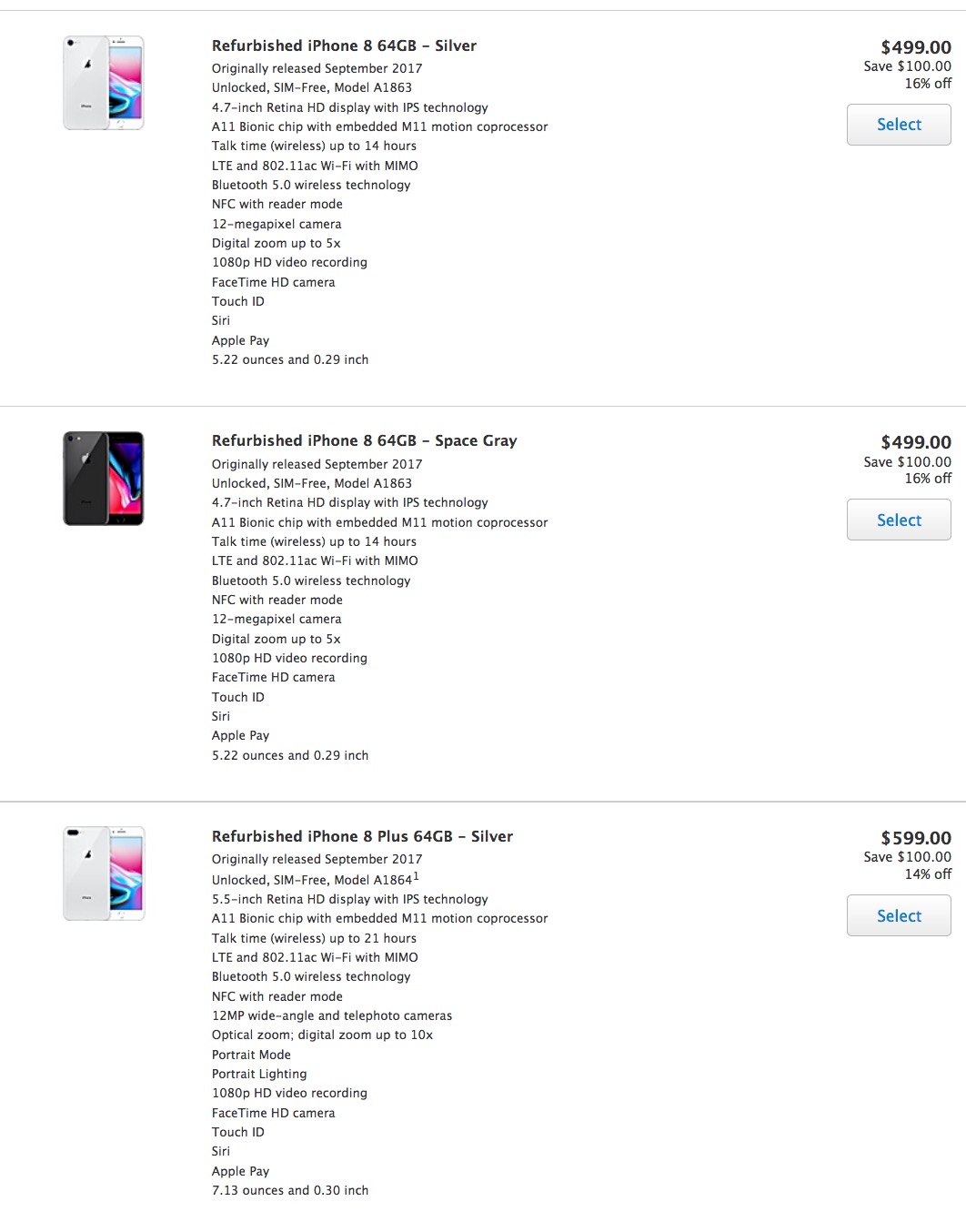Click the 5.5-inch Retina HD display line
966x1232 pixels.
coord(349,899)
